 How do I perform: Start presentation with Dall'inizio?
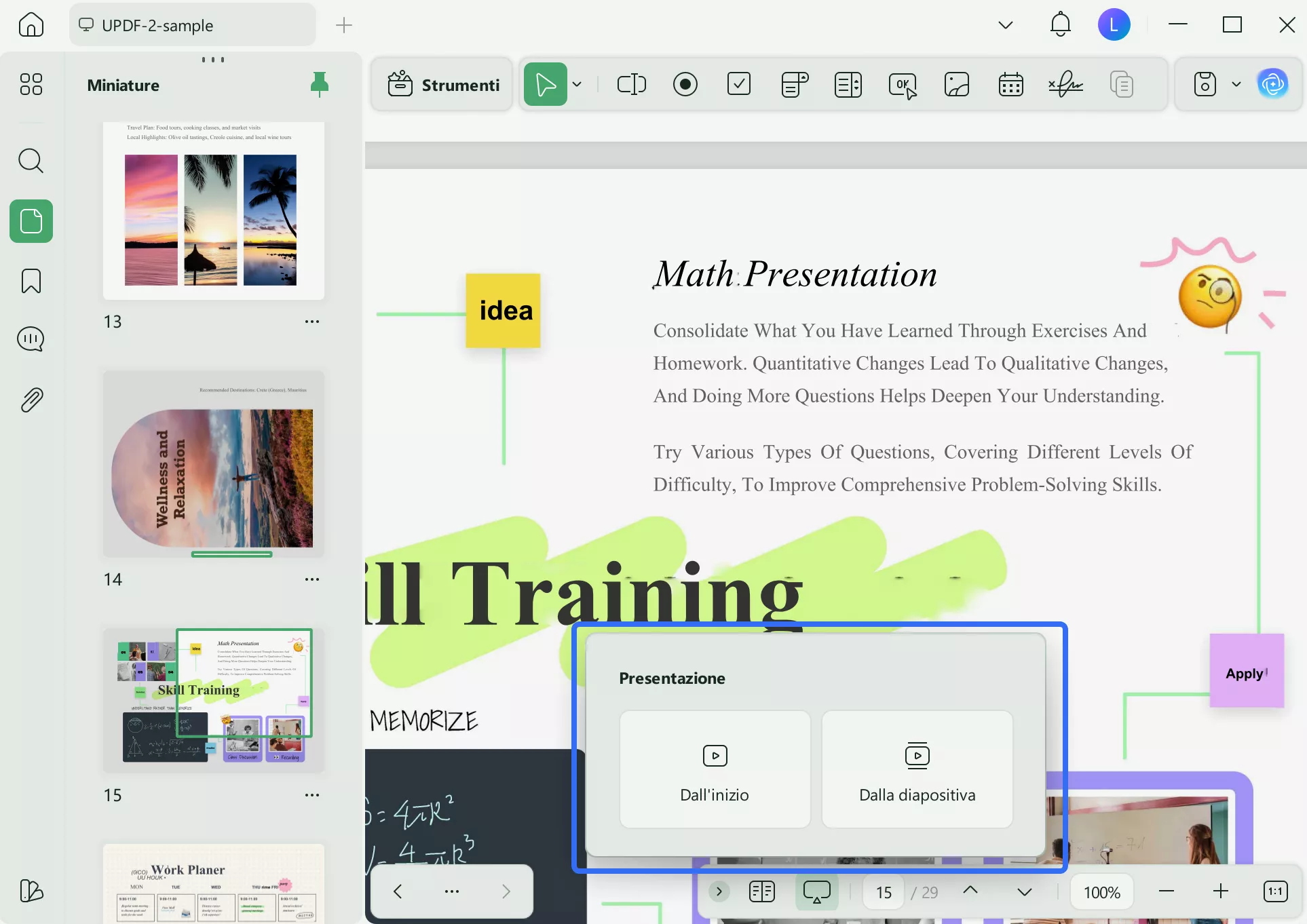[x=715, y=769]
